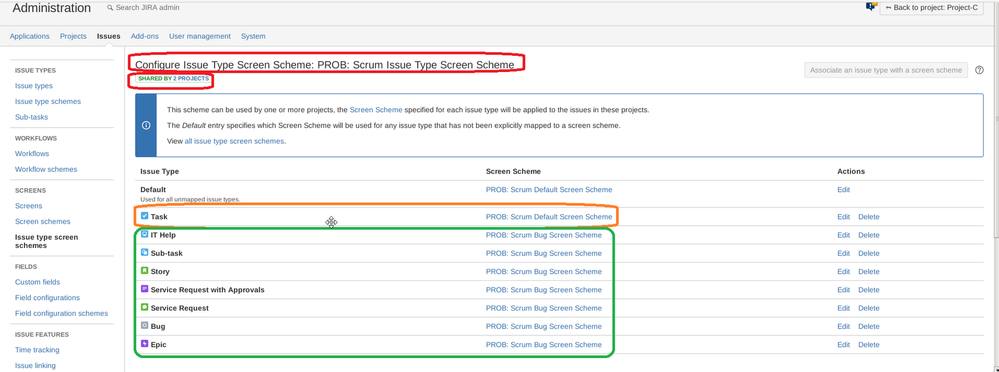Delete the IT Help mapping

click(868, 235)
